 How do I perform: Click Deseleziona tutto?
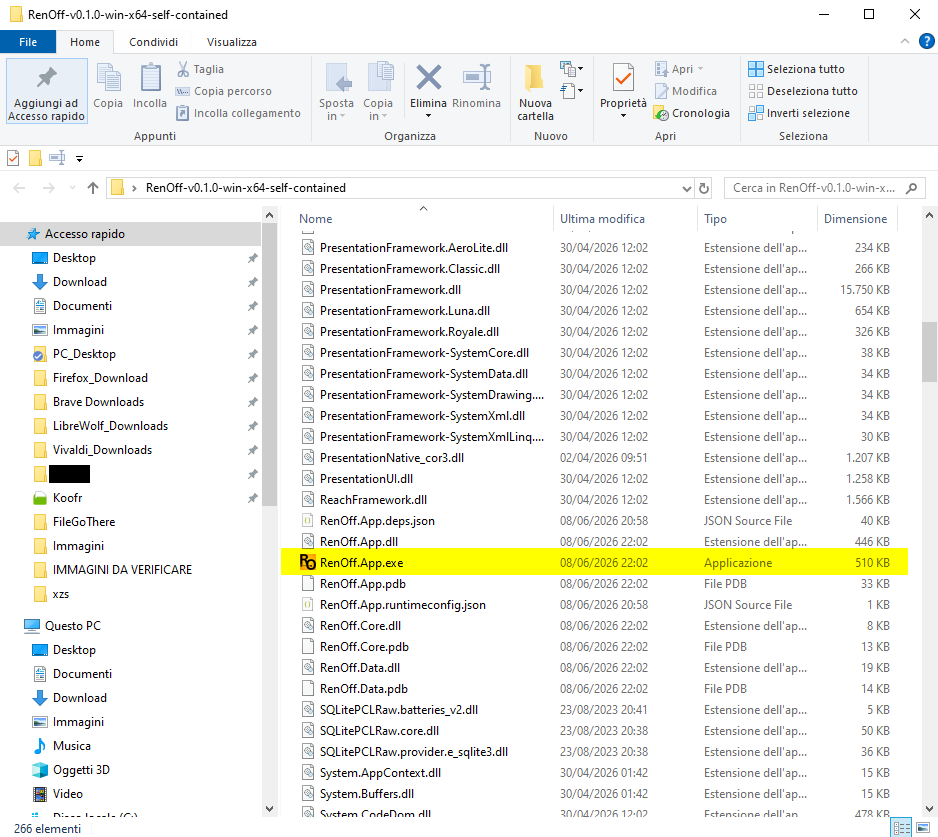point(803,91)
